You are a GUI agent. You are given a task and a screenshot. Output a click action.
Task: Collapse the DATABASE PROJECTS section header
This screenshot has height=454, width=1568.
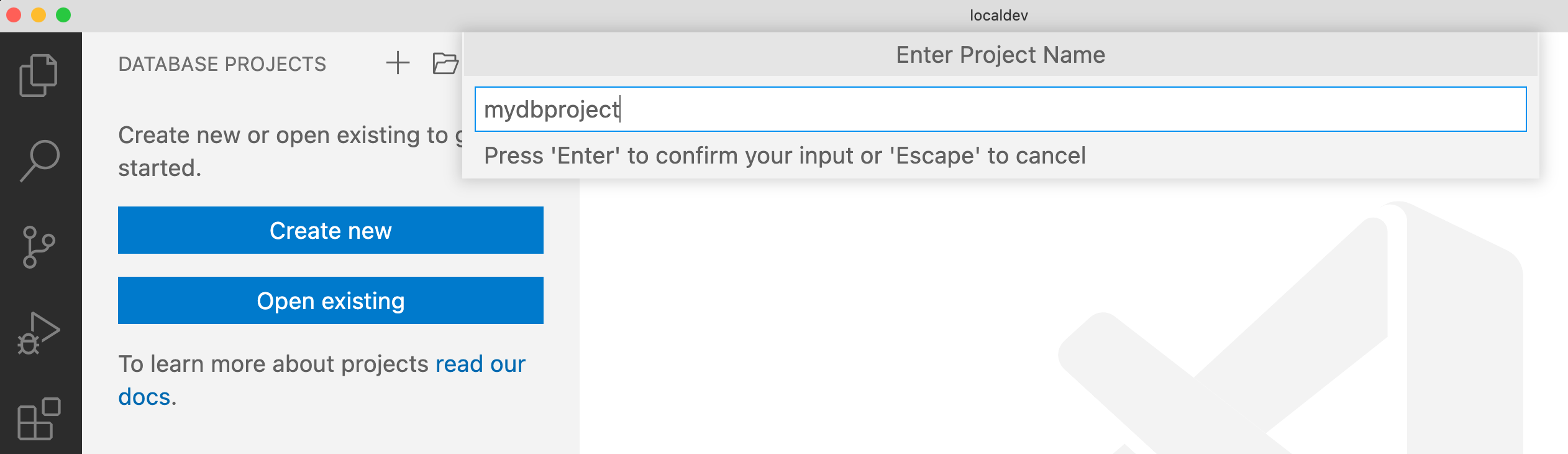tap(222, 63)
